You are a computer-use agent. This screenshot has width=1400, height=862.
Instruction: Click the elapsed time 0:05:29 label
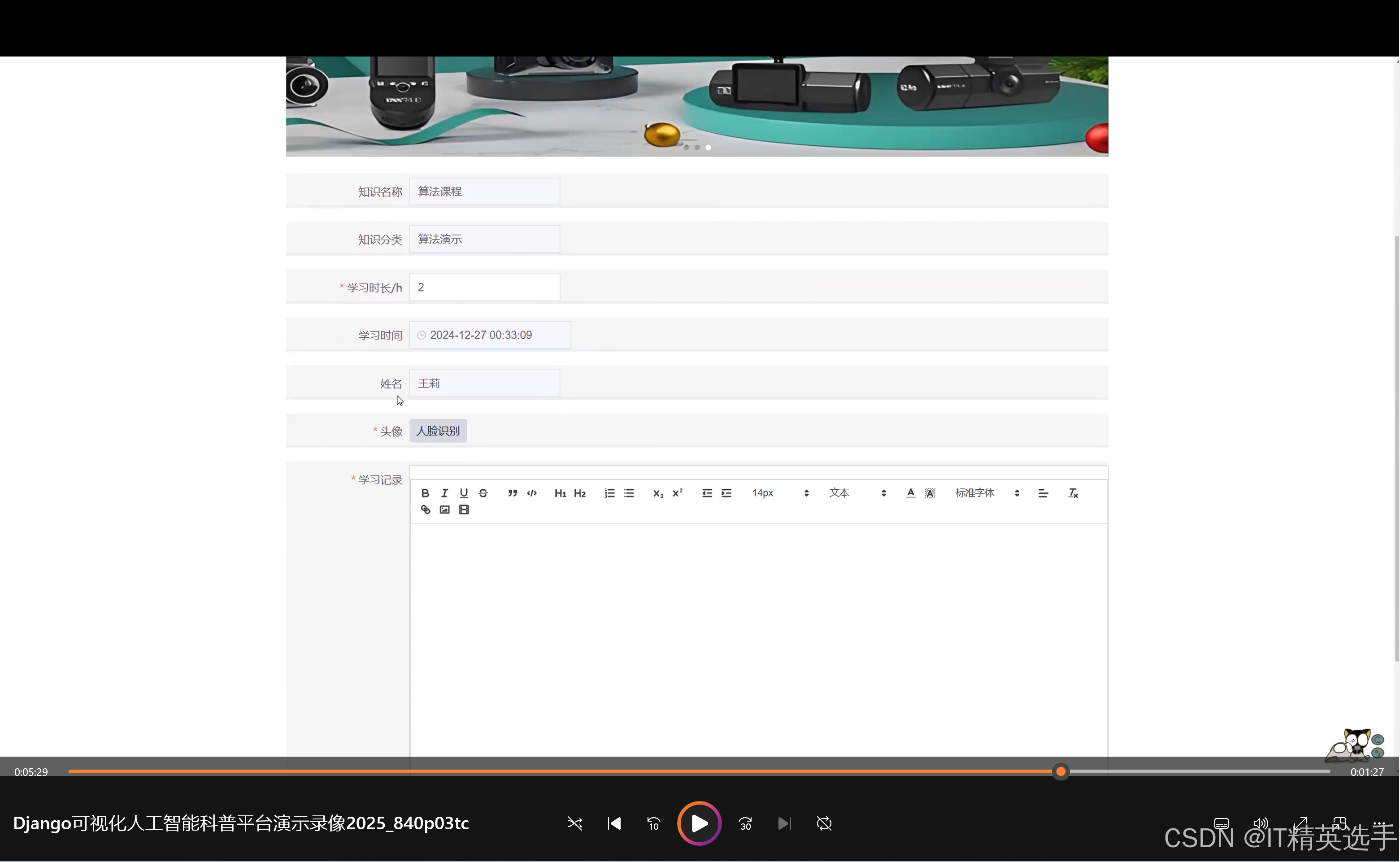[x=31, y=772]
